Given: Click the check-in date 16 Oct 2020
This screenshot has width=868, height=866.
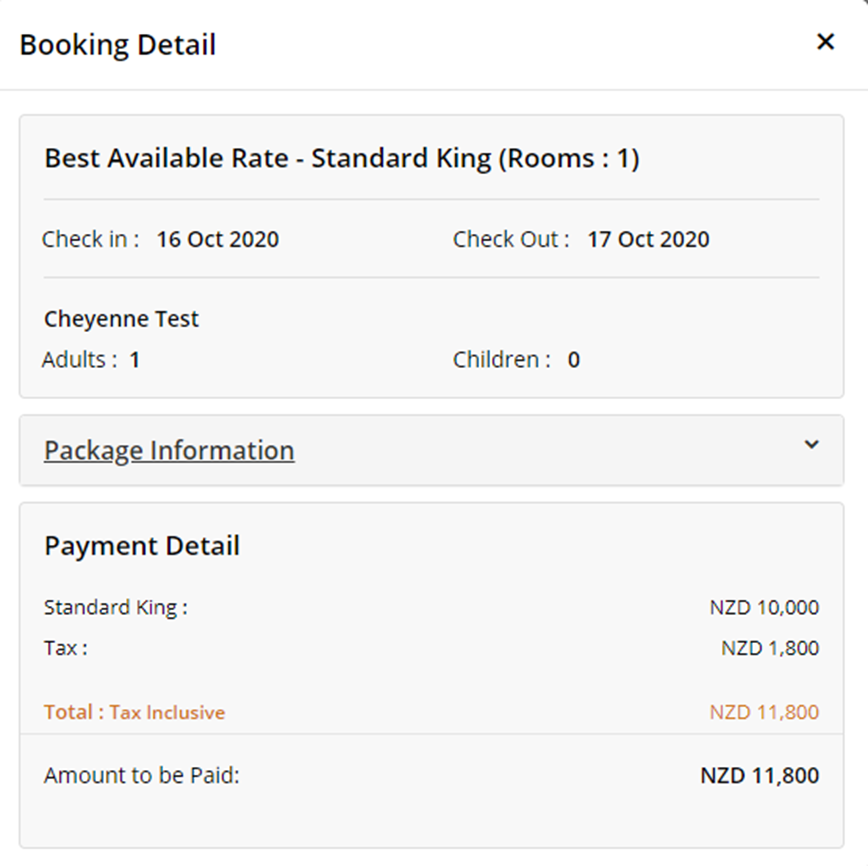Looking at the screenshot, I should tap(218, 240).
